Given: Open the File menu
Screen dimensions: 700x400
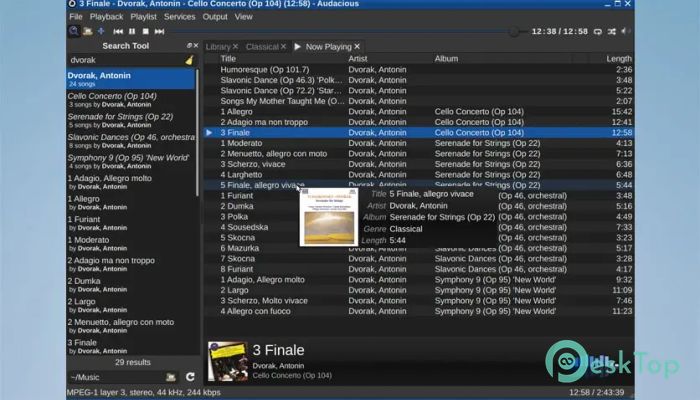Looking at the screenshot, I should point(76,17).
